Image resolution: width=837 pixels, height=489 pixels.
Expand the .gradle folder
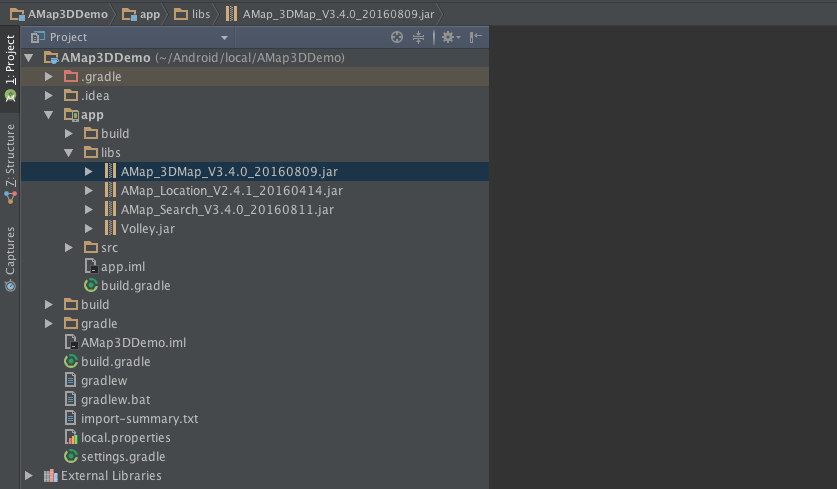tap(49, 77)
